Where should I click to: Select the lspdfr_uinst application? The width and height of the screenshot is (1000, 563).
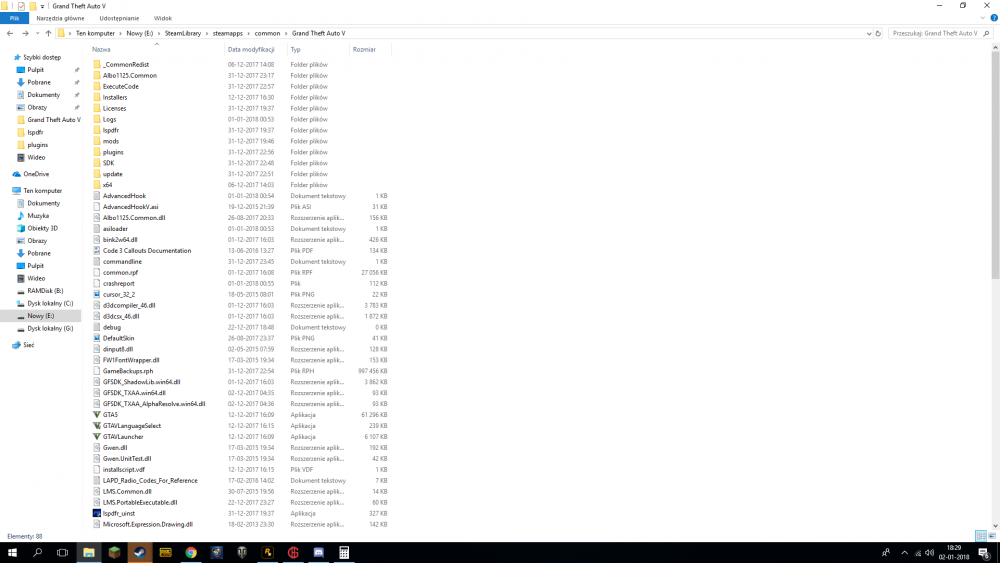pos(119,513)
